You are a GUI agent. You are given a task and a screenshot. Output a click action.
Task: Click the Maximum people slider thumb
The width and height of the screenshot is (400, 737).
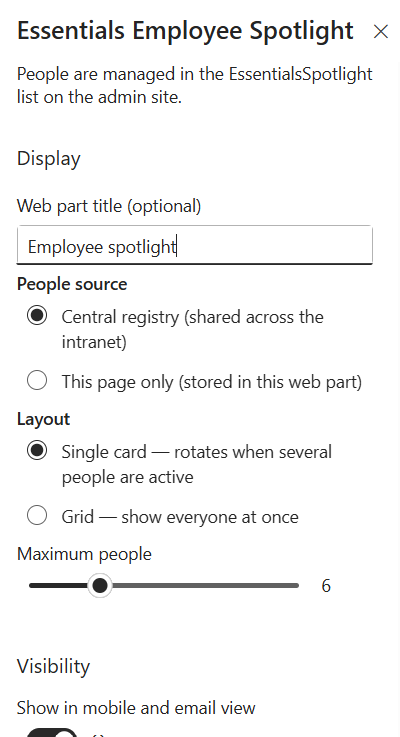coord(100,586)
